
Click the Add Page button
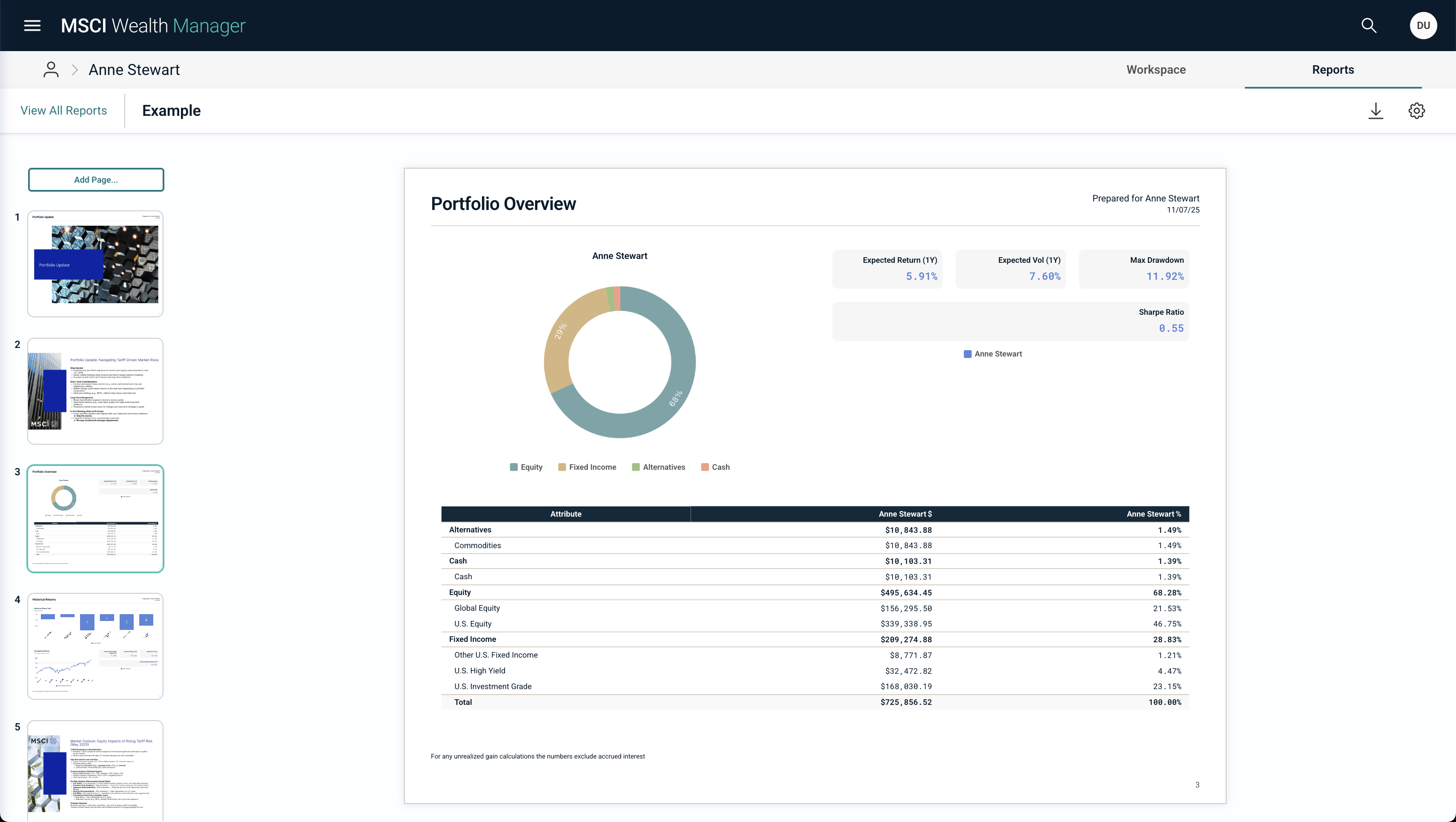click(96, 180)
